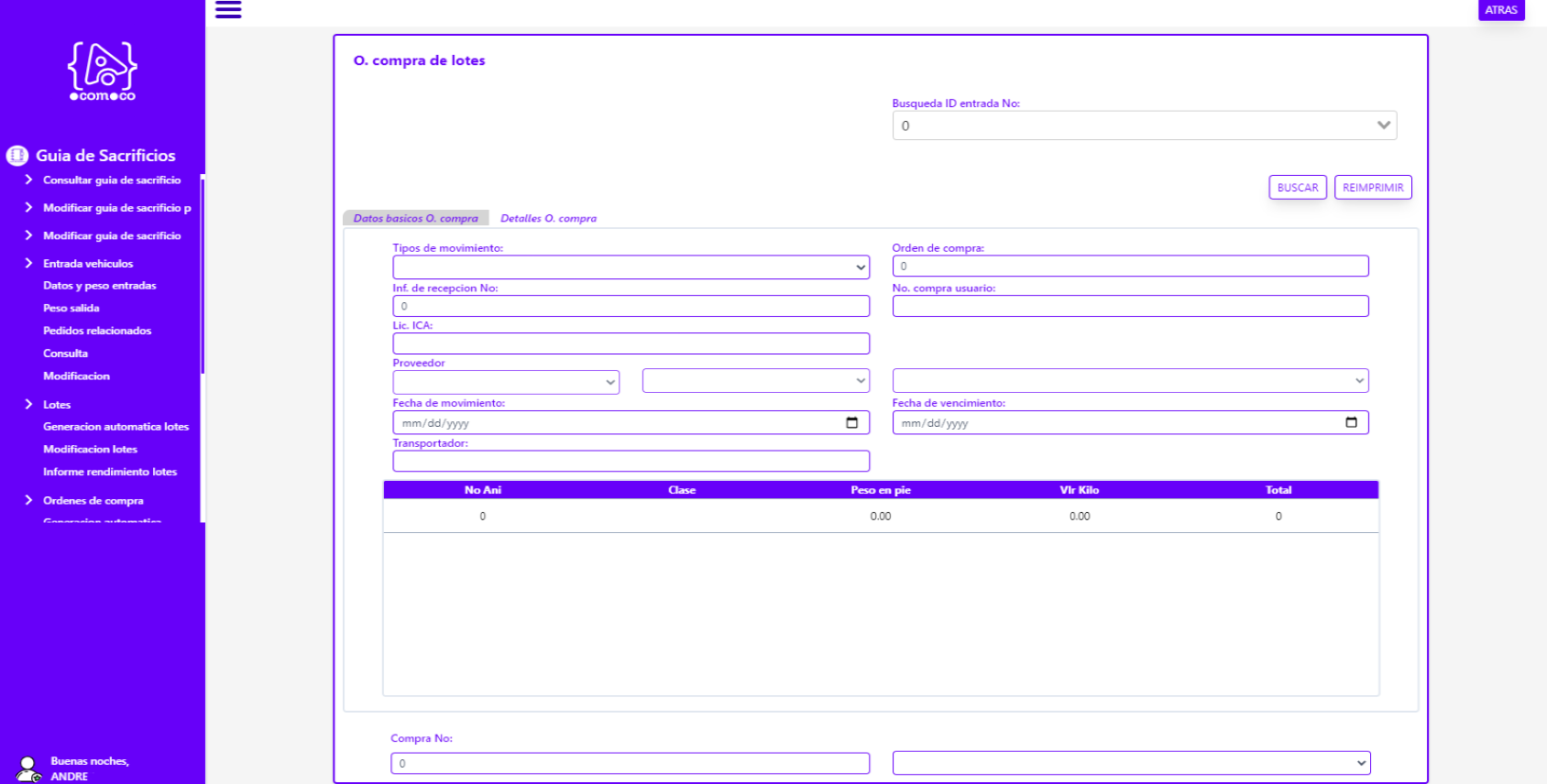The image size is (1547, 784).
Task: Focus the Lic. ICA text field
Action: 631,343
